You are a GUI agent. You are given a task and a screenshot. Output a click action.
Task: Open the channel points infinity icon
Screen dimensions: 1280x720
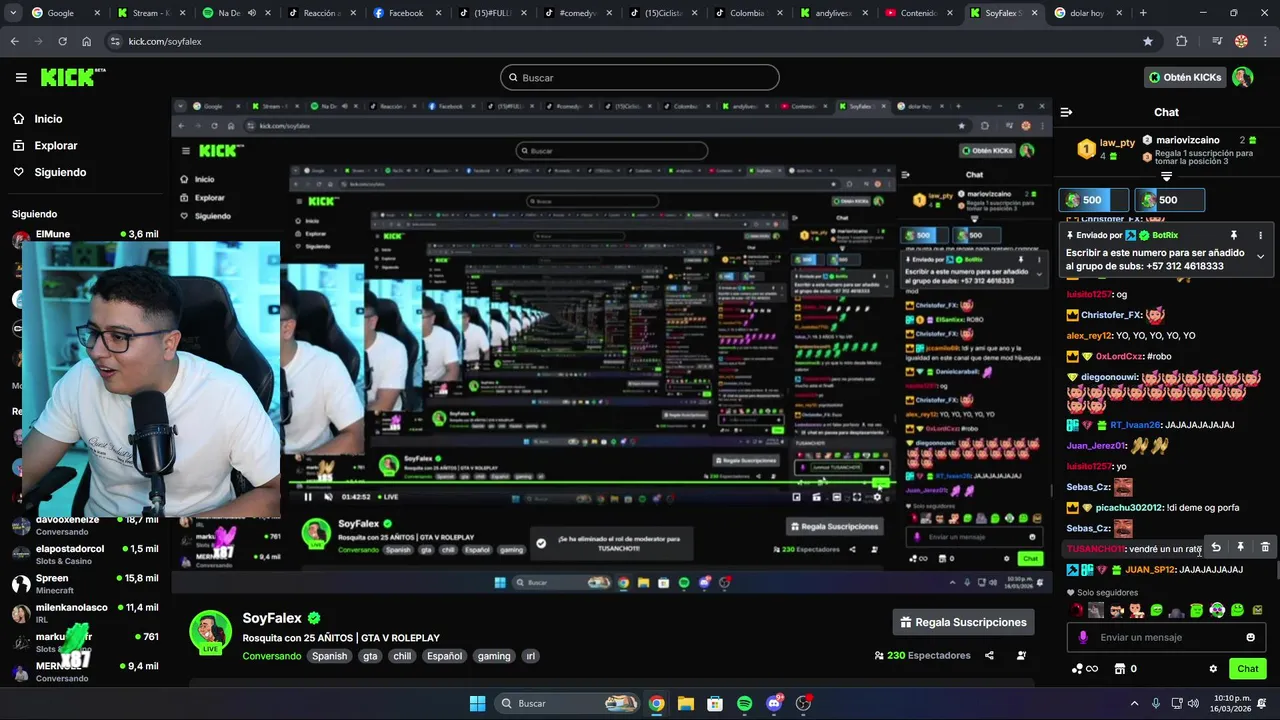[x=1084, y=669]
